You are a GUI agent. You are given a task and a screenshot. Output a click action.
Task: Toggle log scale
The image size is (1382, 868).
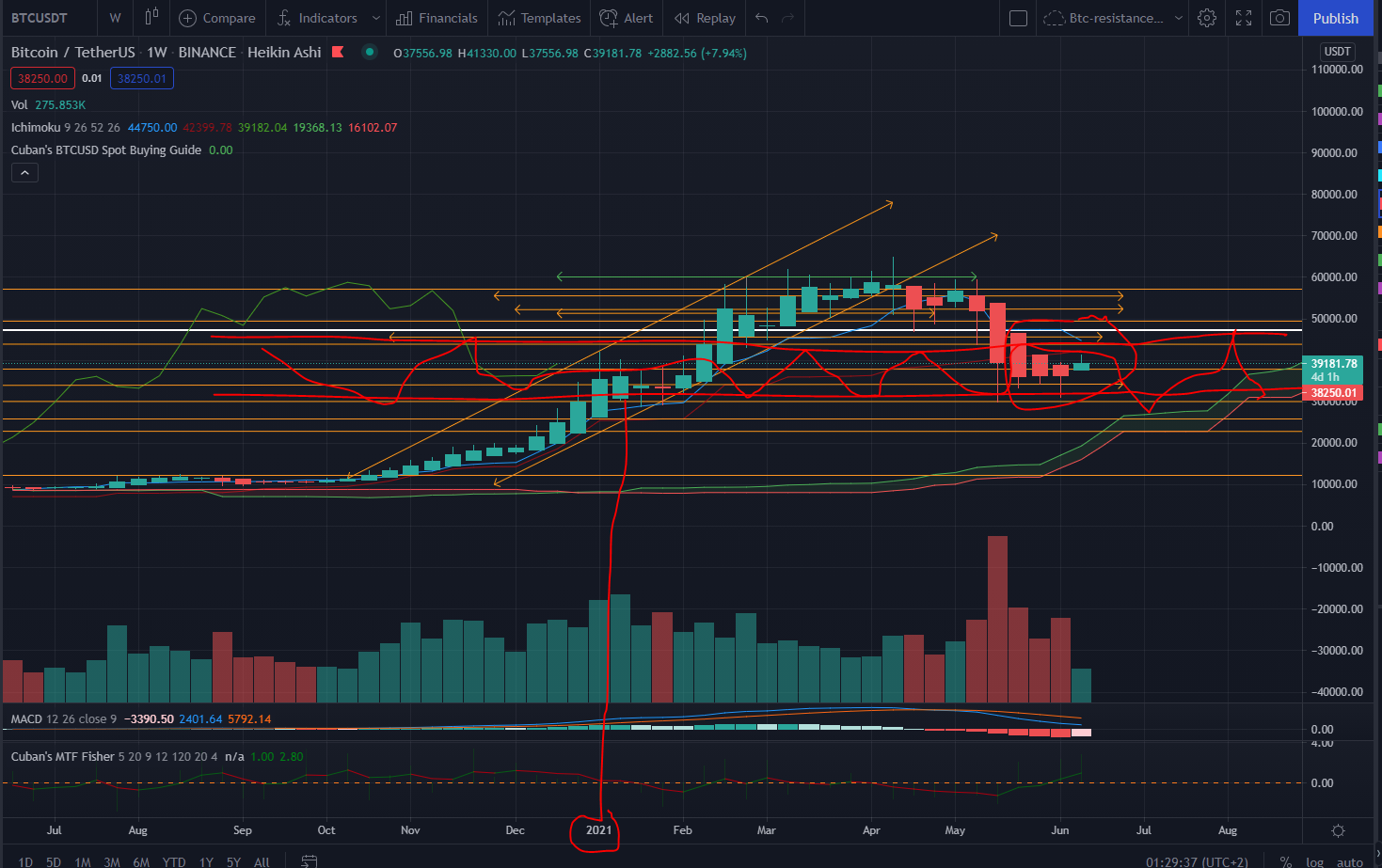click(1315, 861)
